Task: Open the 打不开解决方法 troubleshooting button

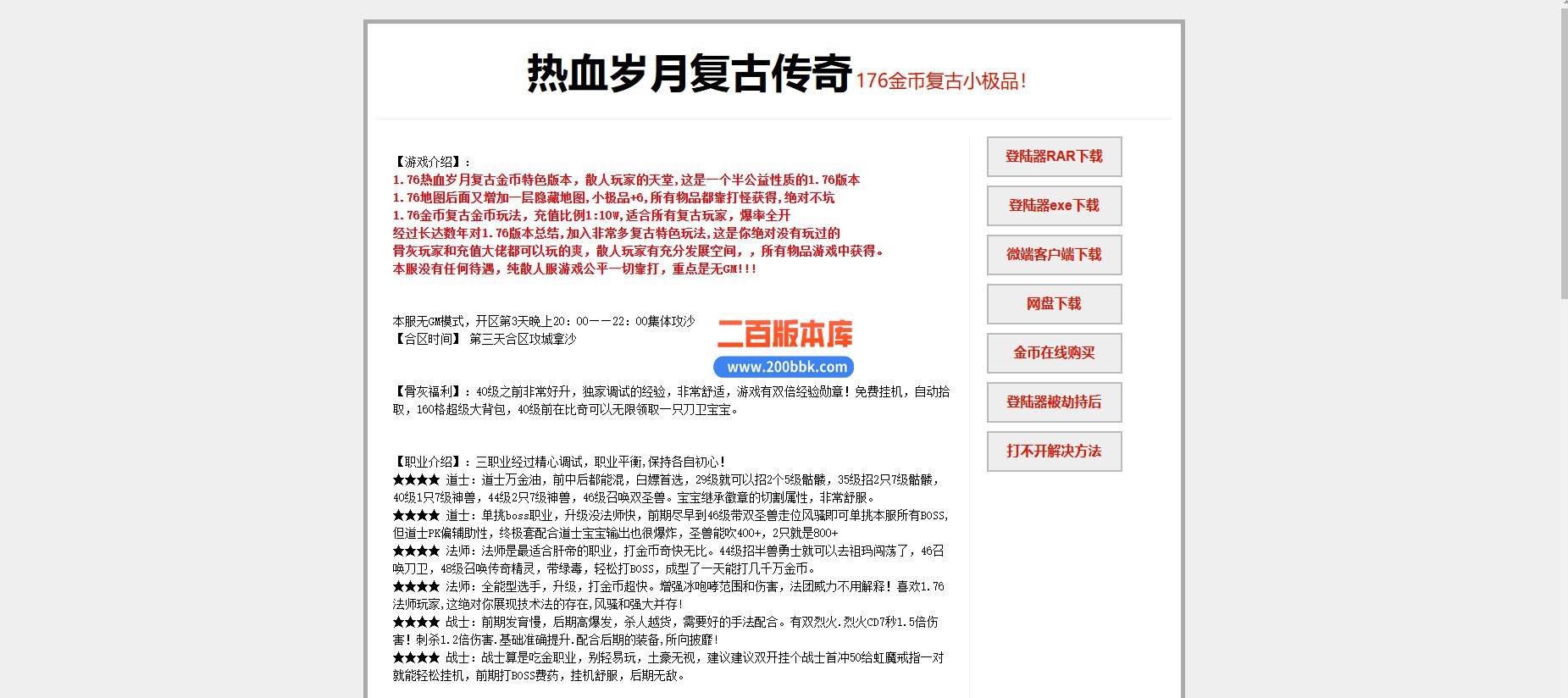Action: pos(1054,451)
